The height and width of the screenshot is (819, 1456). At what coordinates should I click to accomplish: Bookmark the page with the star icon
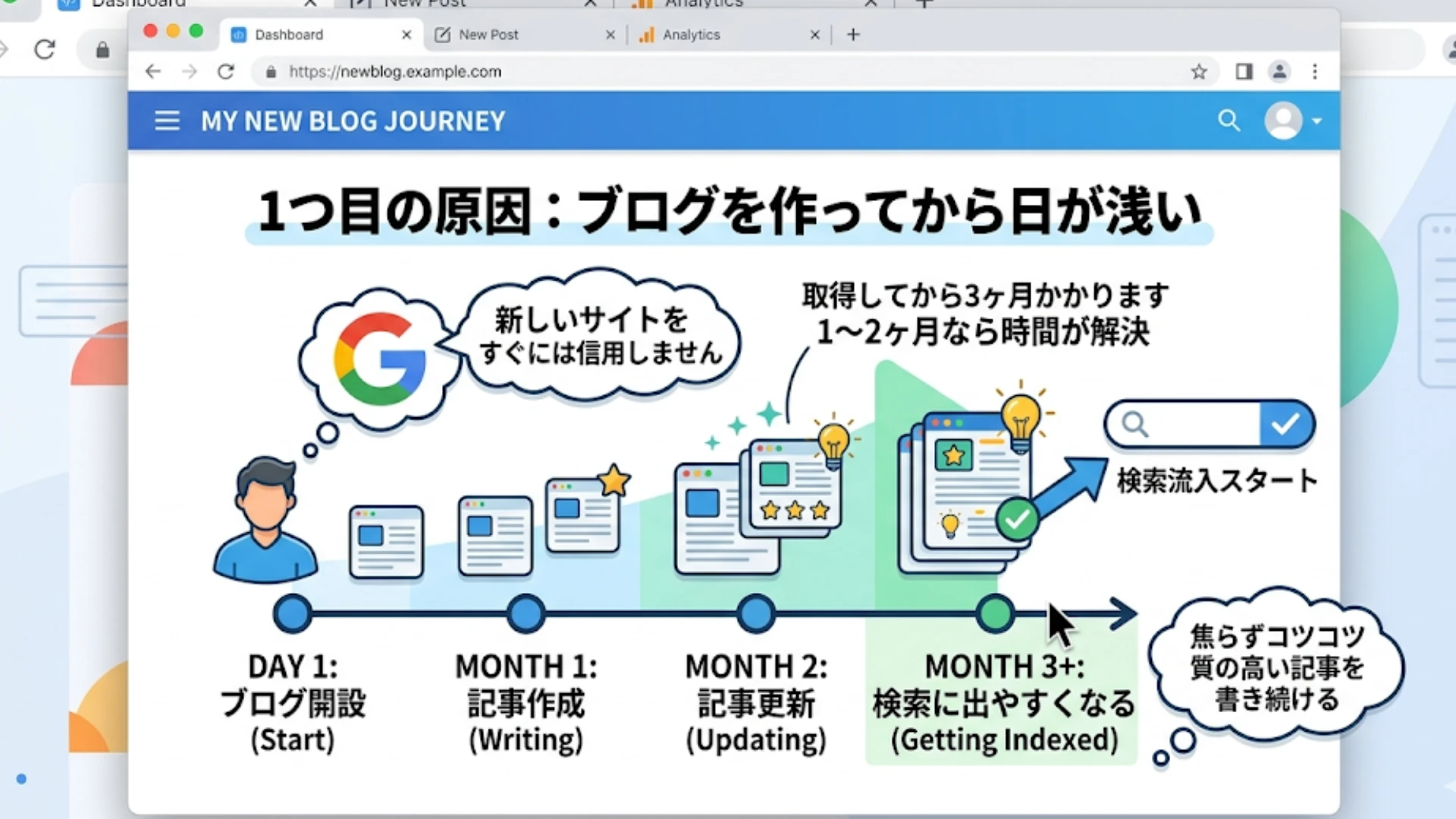[1198, 71]
